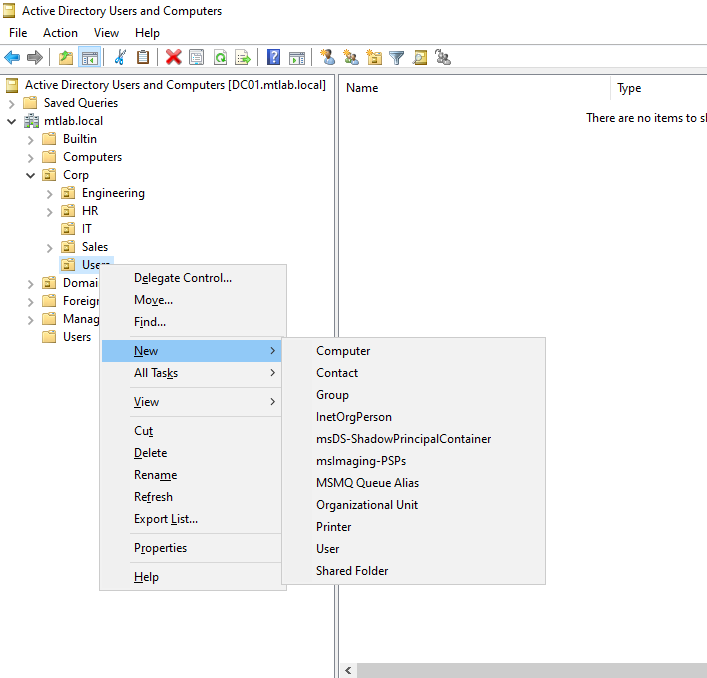Collapse the Corp organizational unit
Image resolution: width=707 pixels, height=678 pixels.
point(30,175)
